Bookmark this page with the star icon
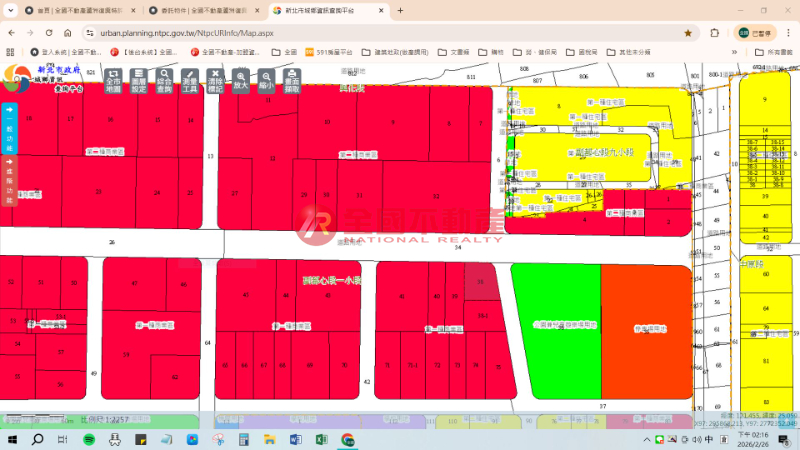This screenshot has width=800, height=450. (688, 32)
